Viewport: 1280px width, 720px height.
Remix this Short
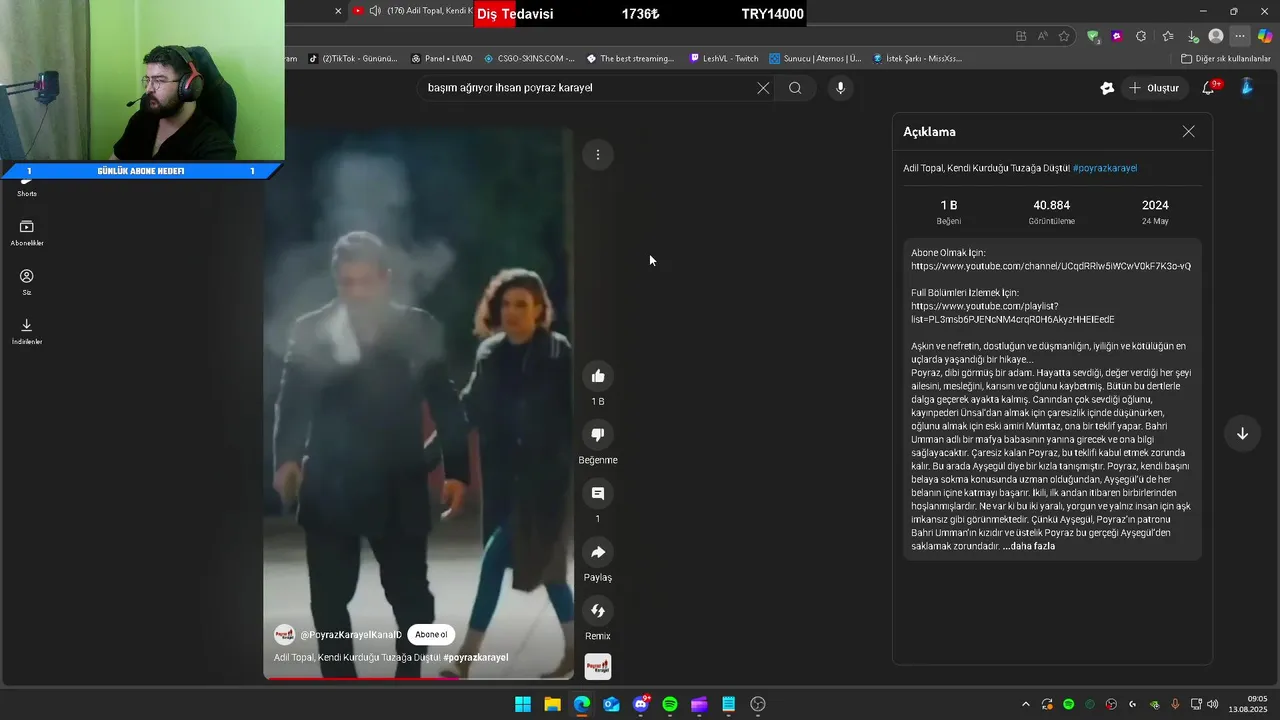point(598,611)
